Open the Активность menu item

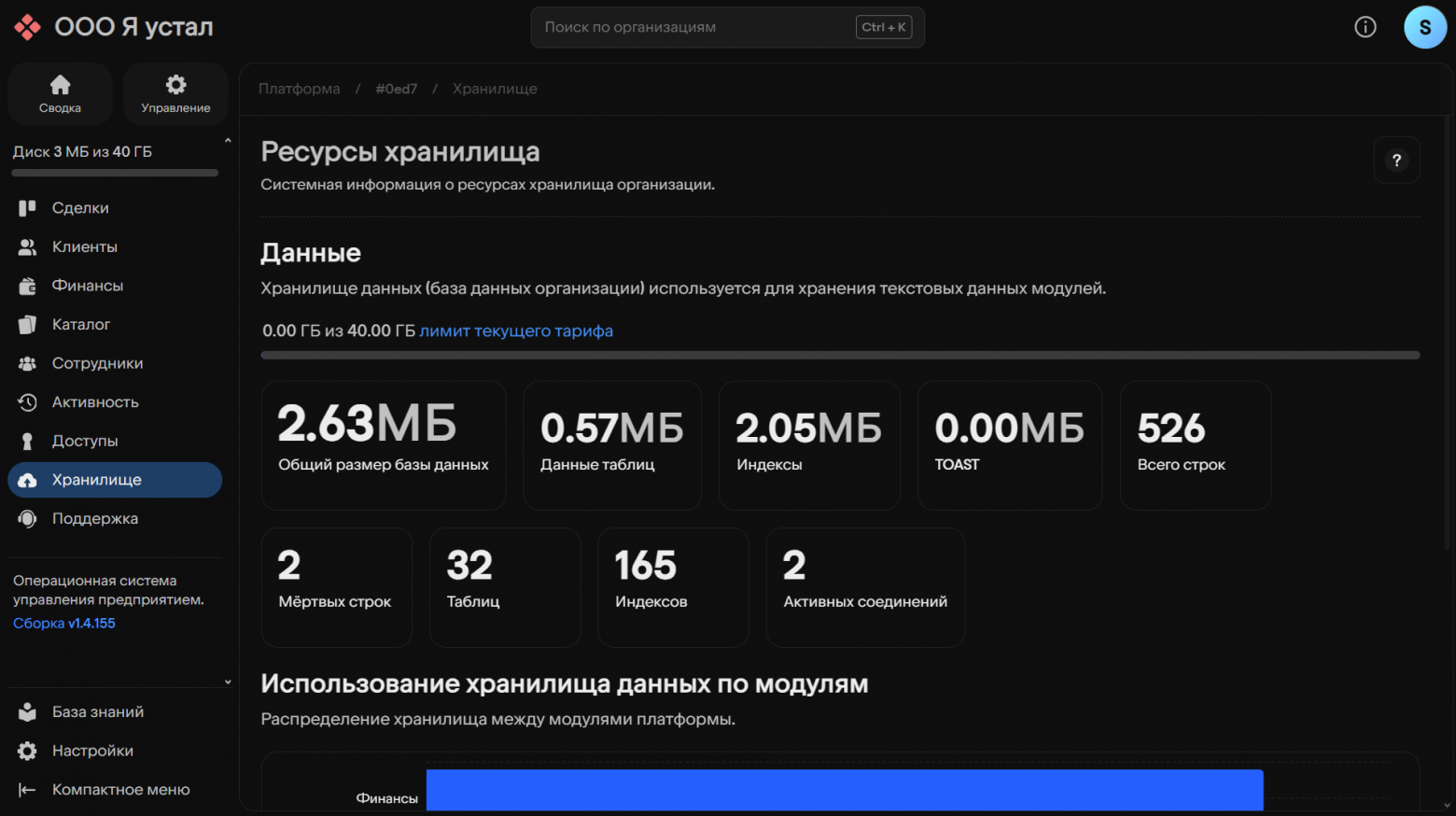pos(115,402)
